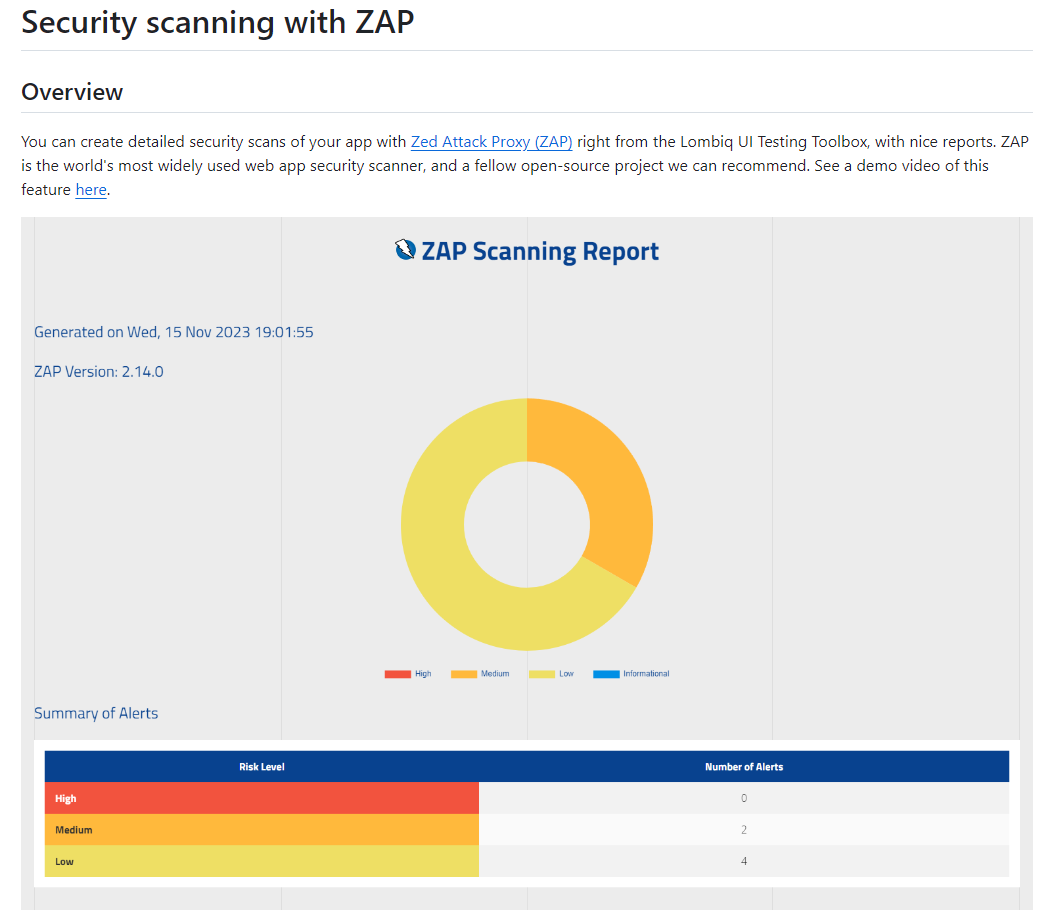Toggle the Low legend swatch
Image resolution: width=1058 pixels, height=910 pixels.
coord(542,674)
